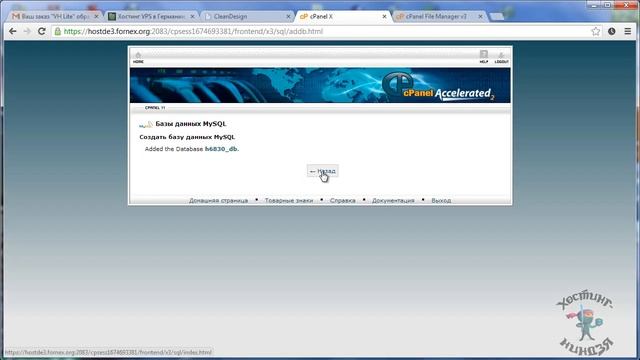Close the Gmail order tab
640x360 pixels.
[x=96, y=16]
